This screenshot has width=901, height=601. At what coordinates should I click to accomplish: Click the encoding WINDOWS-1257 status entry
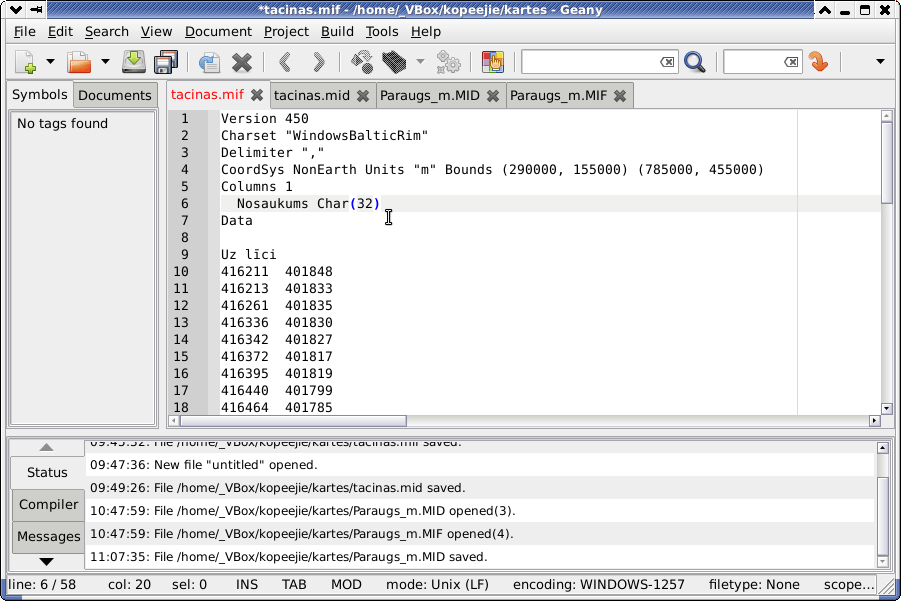pyautogui.click(x=599, y=585)
